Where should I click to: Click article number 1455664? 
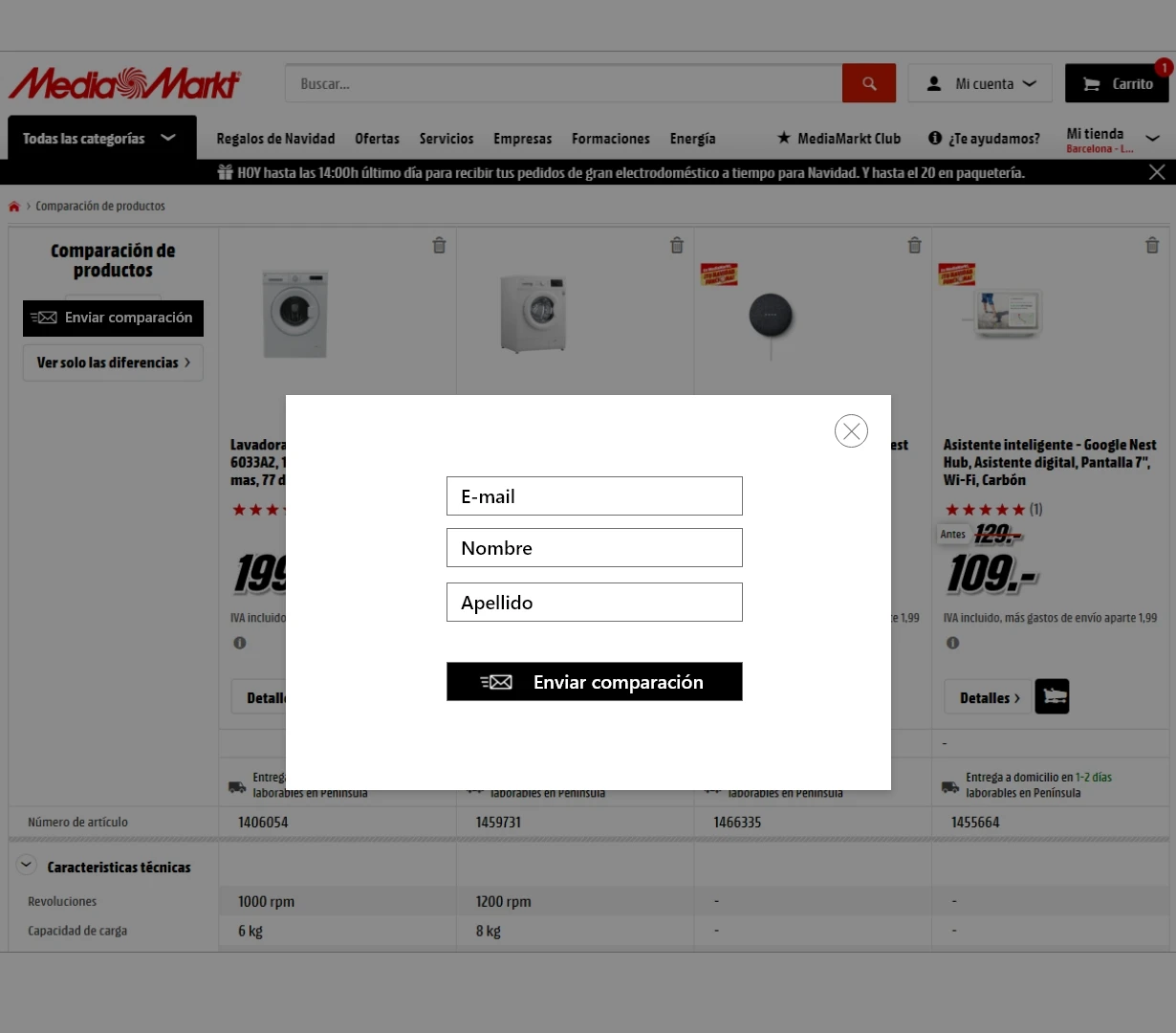pyautogui.click(x=975, y=822)
